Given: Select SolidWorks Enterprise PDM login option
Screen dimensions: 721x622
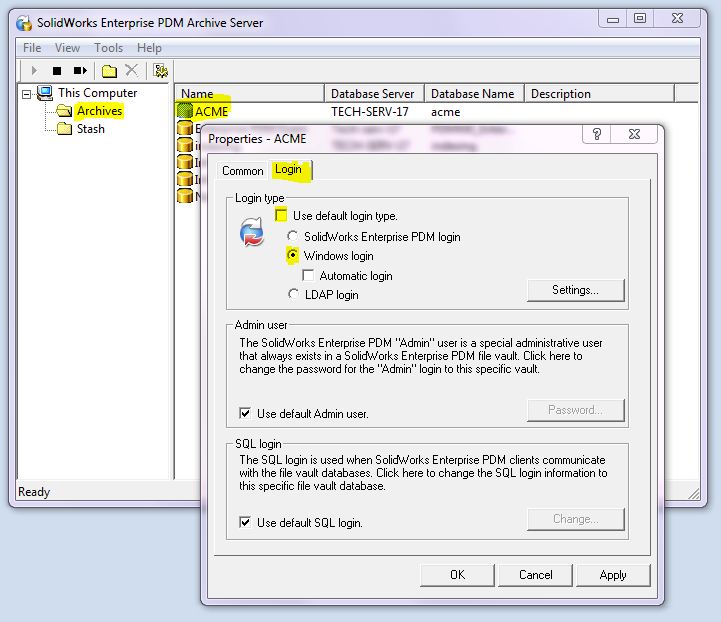Looking at the screenshot, I should point(293,237).
